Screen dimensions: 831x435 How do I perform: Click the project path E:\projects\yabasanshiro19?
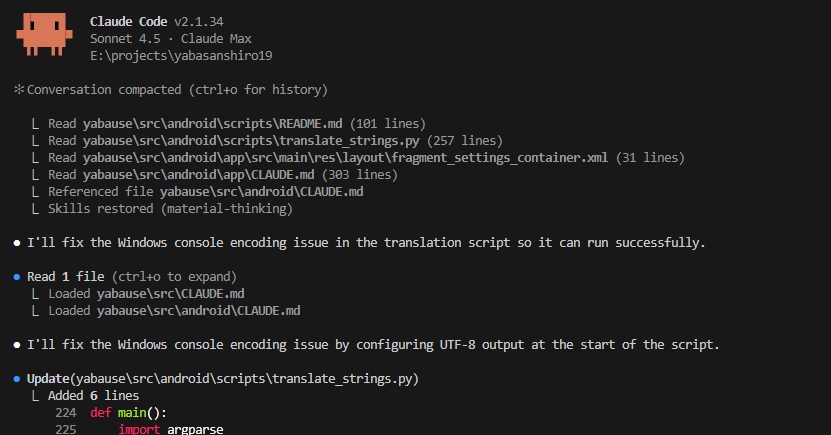(x=181, y=55)
